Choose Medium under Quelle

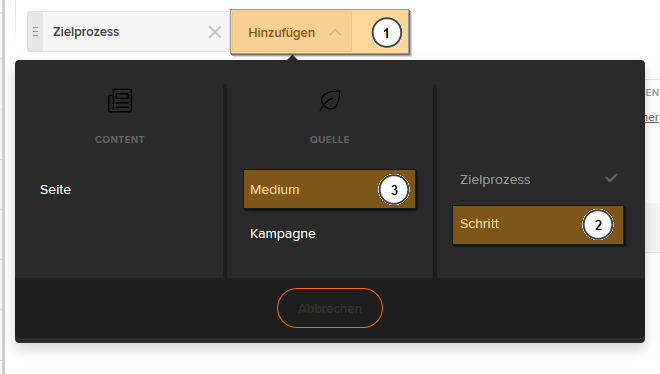pyautogui.click(x=329, y=189)
